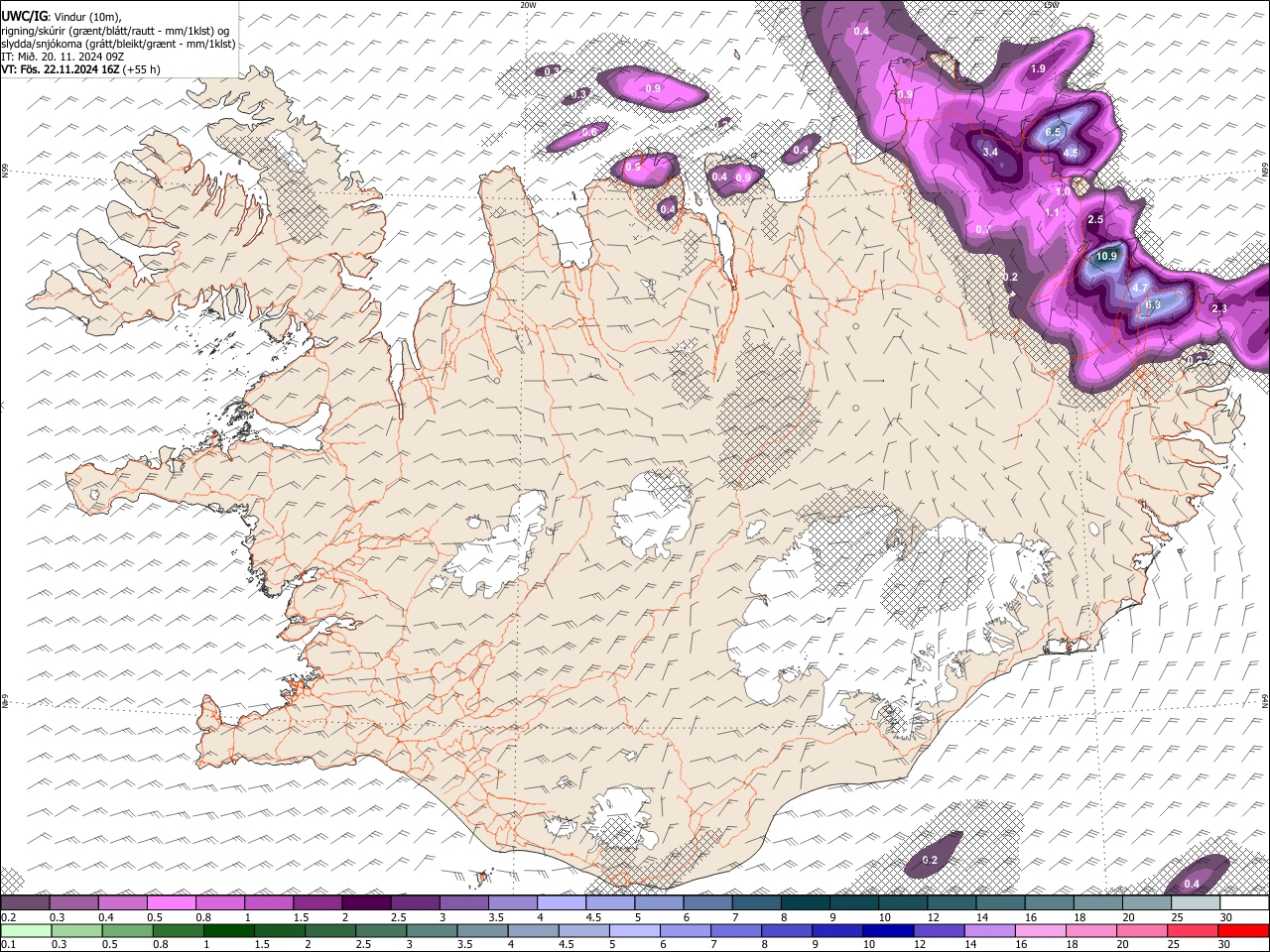1270x952 pixels.
Task: Click the 2.3 value near the right edge
Action: (1219, 308)
